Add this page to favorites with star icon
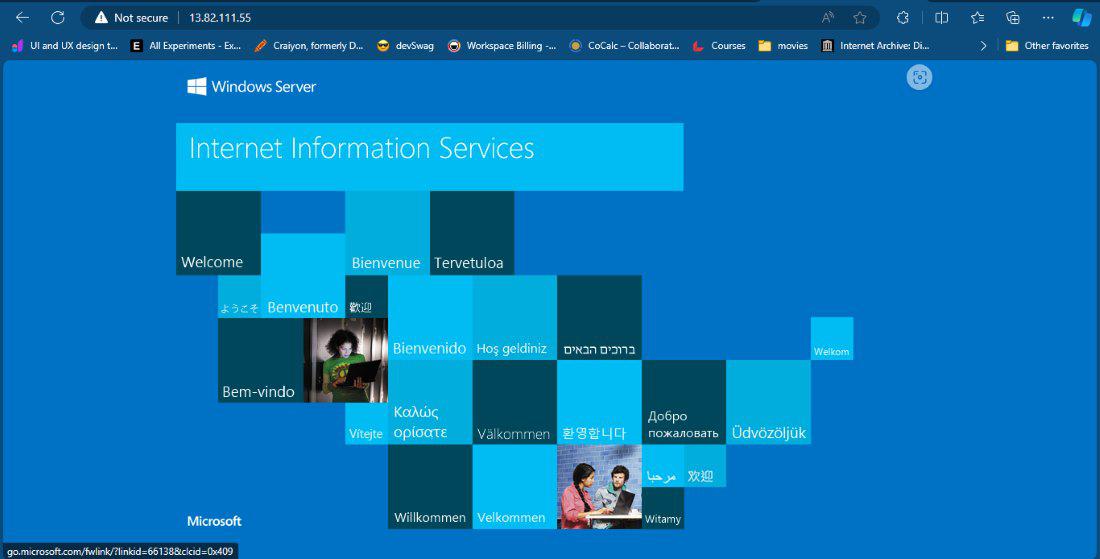The width and height of the screenshot is (1100, 559). click(x=860, y=18)
